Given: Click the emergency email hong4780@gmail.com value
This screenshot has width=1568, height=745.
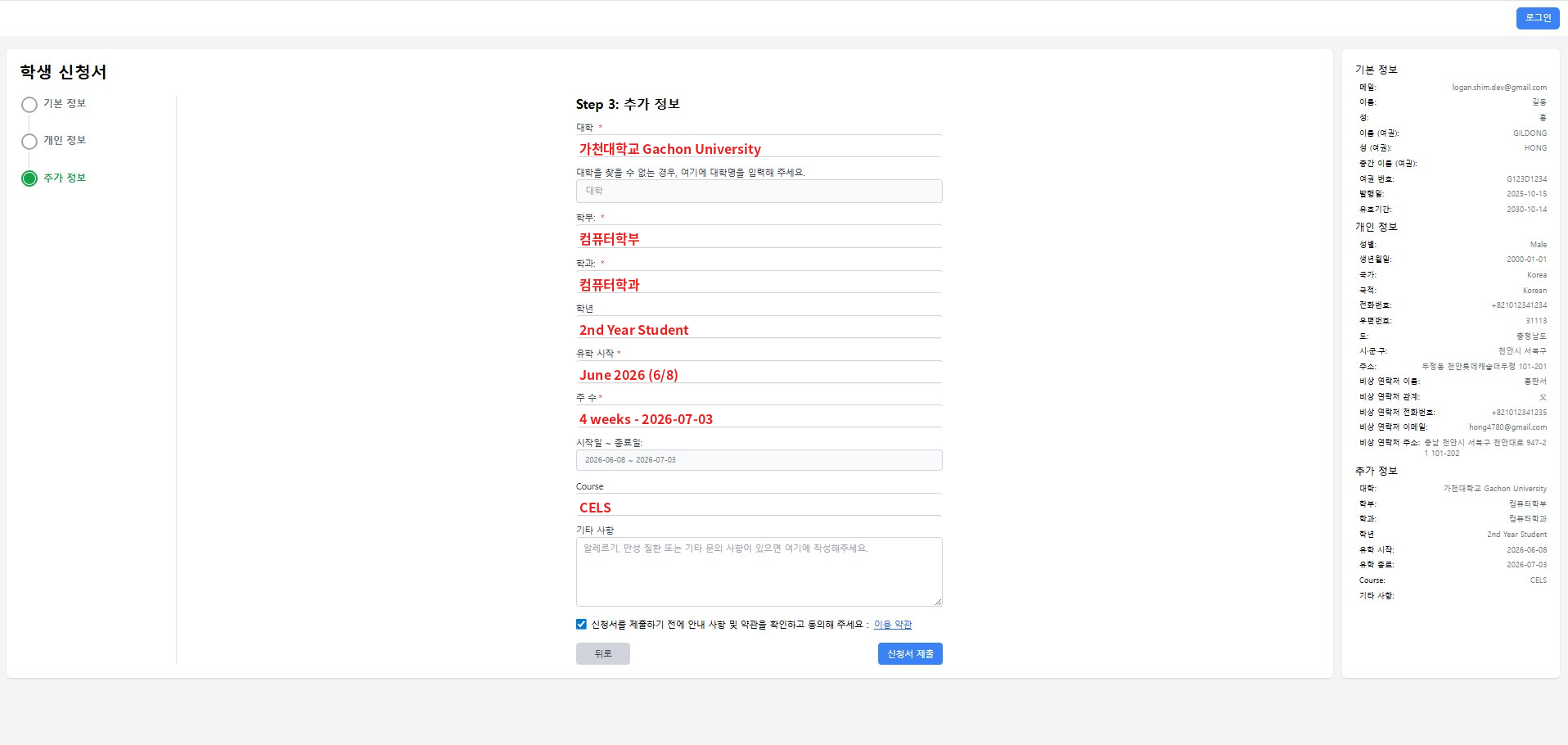Looking at the screenshot, I should pyautogui.click(x=1507, y=427).
